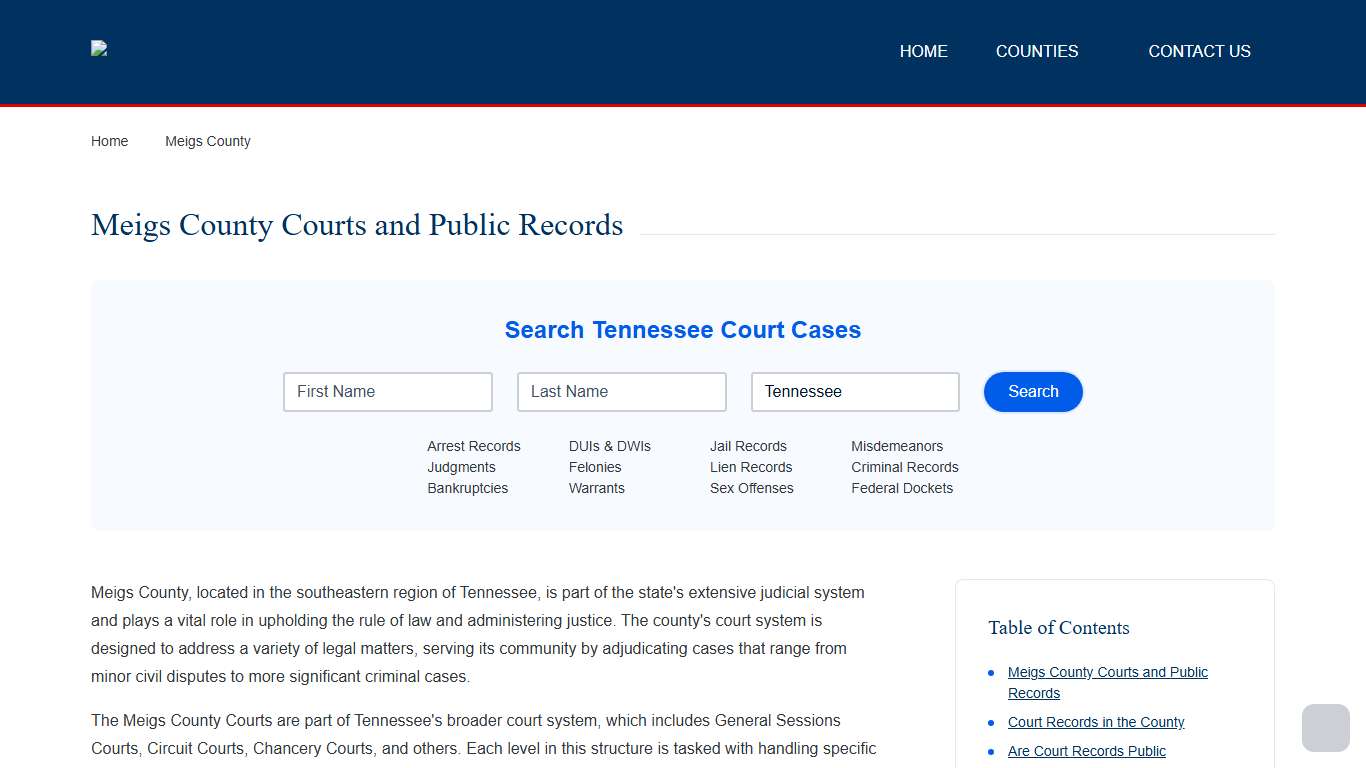Click the site logo image
This screenshot has height=768, width=1366.
(99, 48)
